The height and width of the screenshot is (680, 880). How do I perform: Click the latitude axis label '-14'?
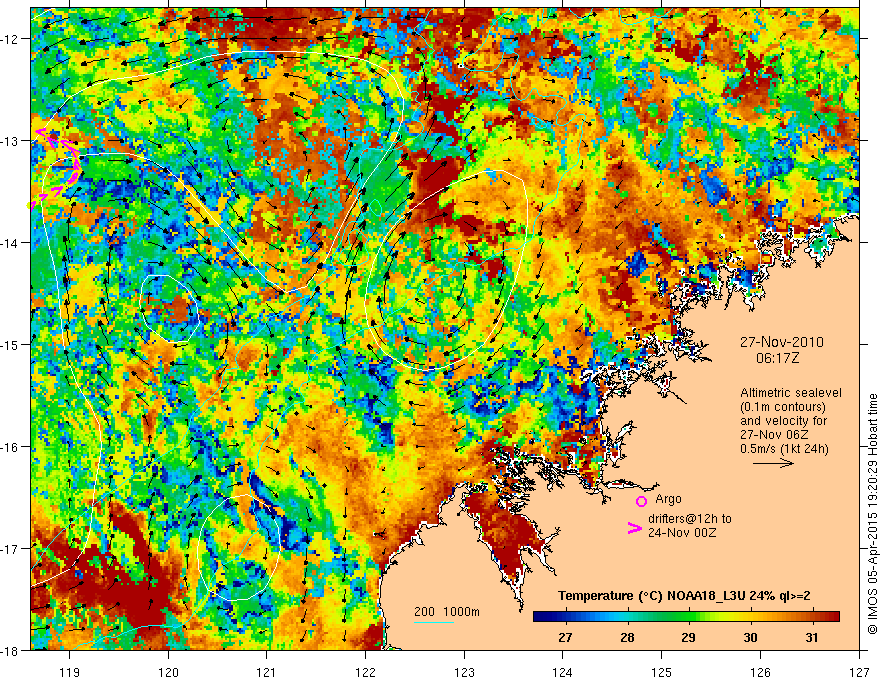[10, 243]
